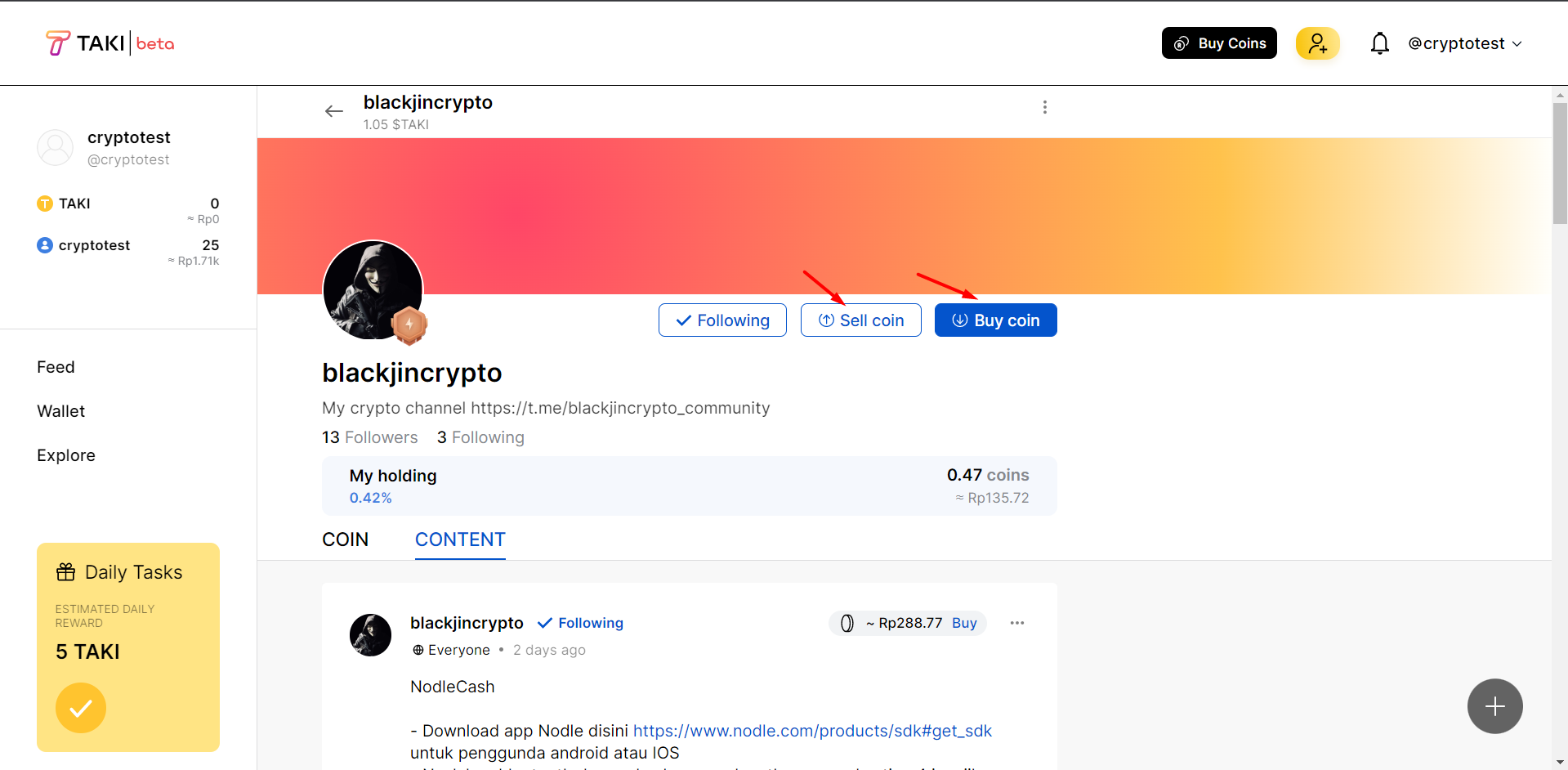This screenshot has height=770, width=1568.
Task: Click the scrollbar up arrow
Action: pos(1560,95)
